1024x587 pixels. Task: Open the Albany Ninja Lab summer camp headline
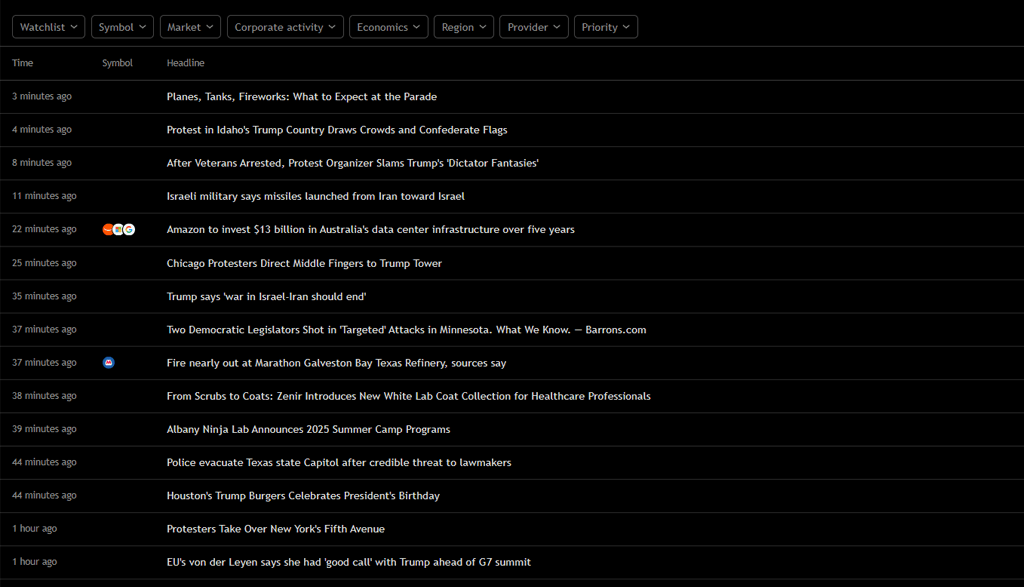[x=308, y=429]
